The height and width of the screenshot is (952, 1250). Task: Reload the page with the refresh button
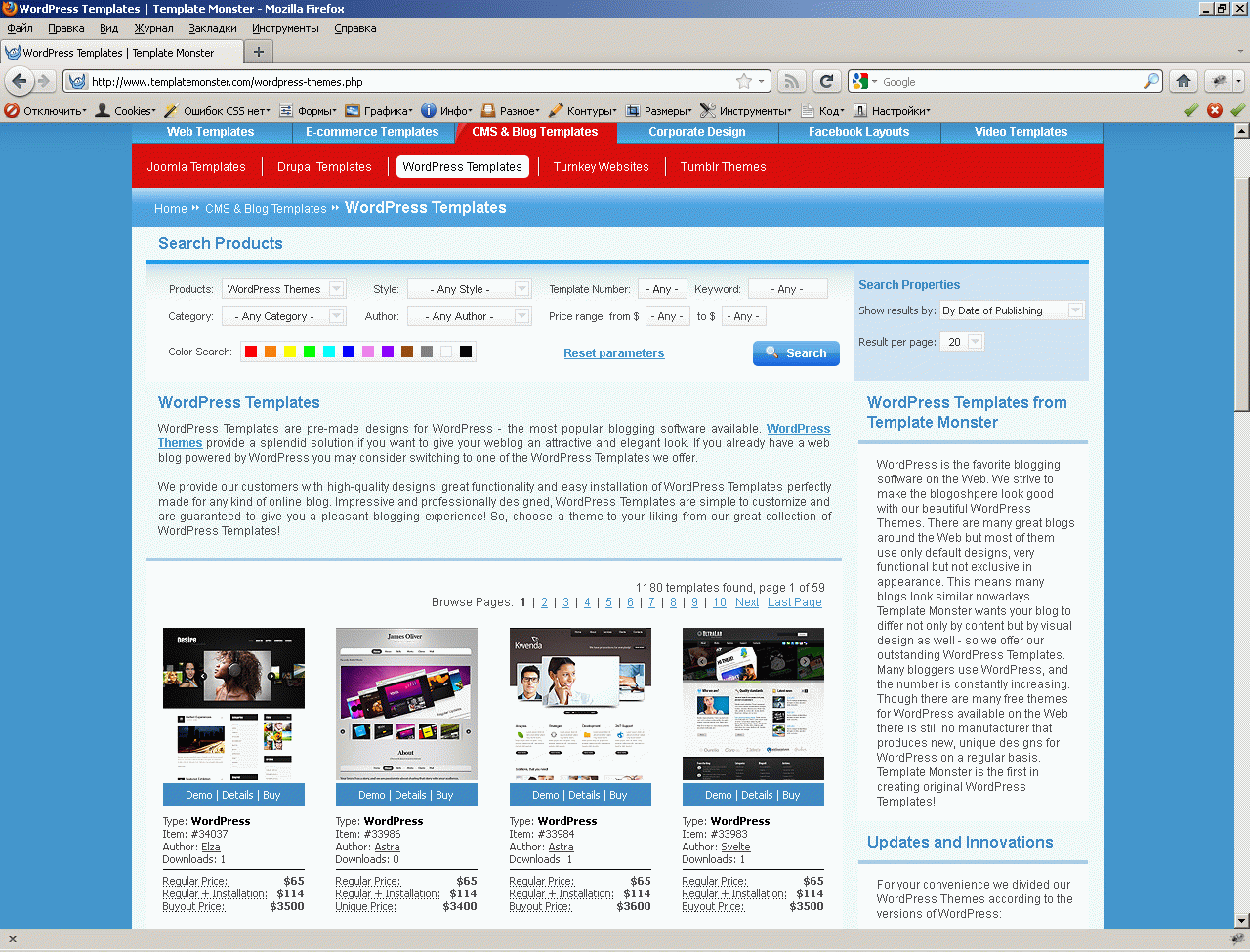827,81
